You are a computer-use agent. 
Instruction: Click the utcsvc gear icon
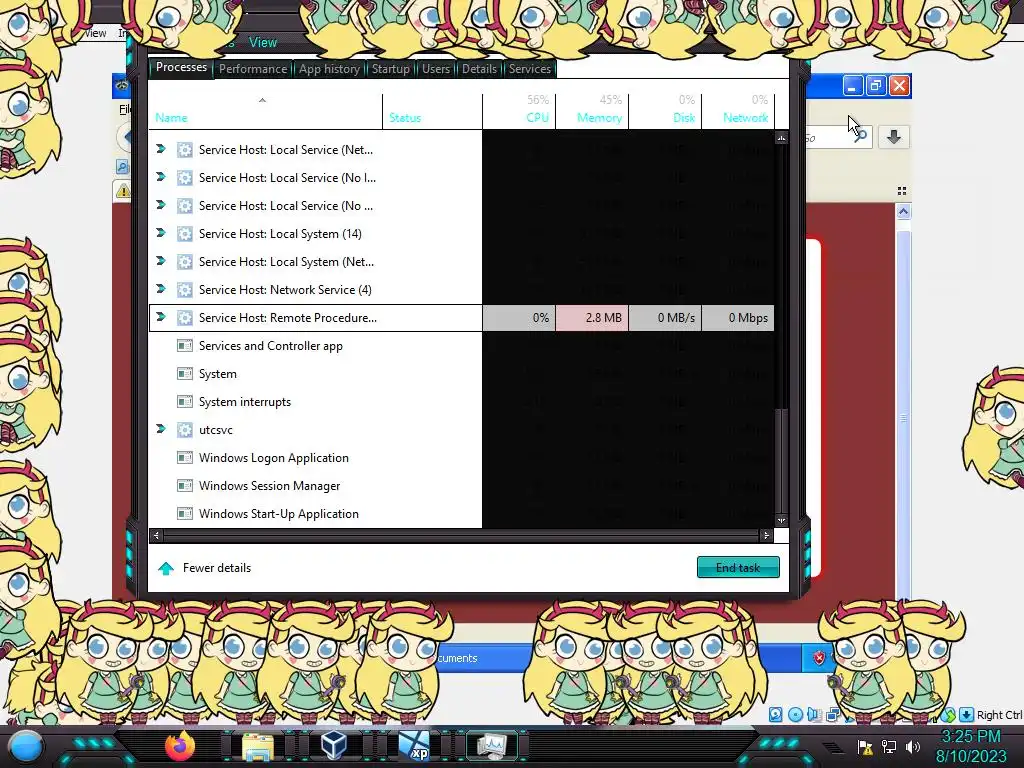[185, 430]
